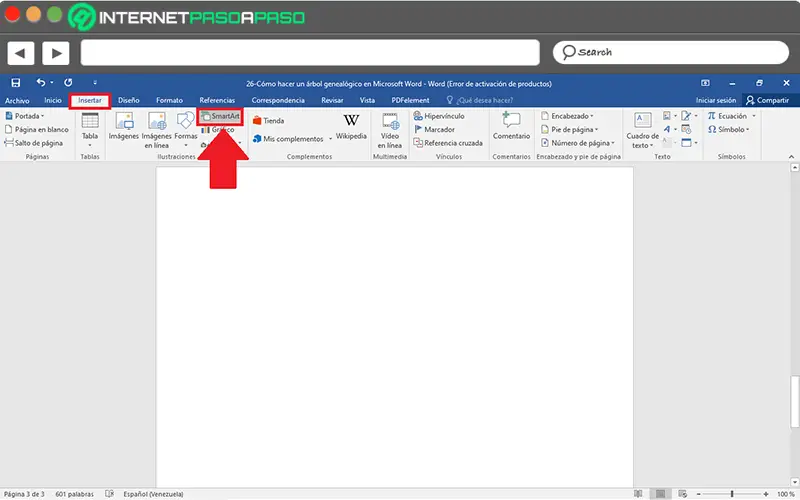Undo the last action
The height and width of the screenshot is (500, 800).
tap(40, 83)
